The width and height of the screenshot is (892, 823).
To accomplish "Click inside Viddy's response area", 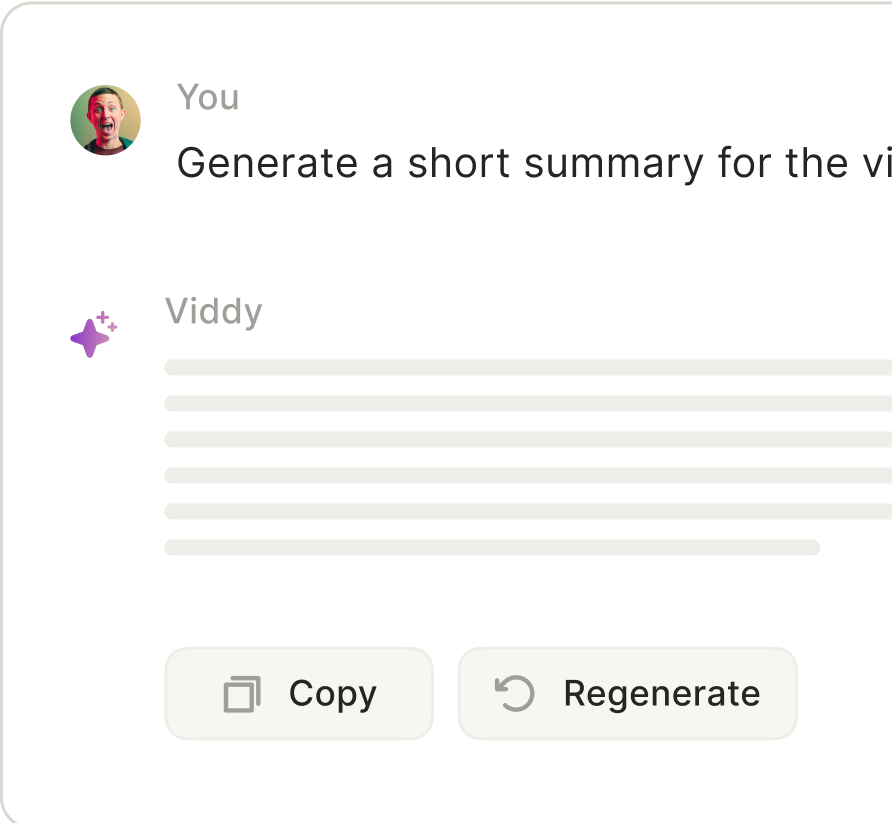I will (520, 455).
